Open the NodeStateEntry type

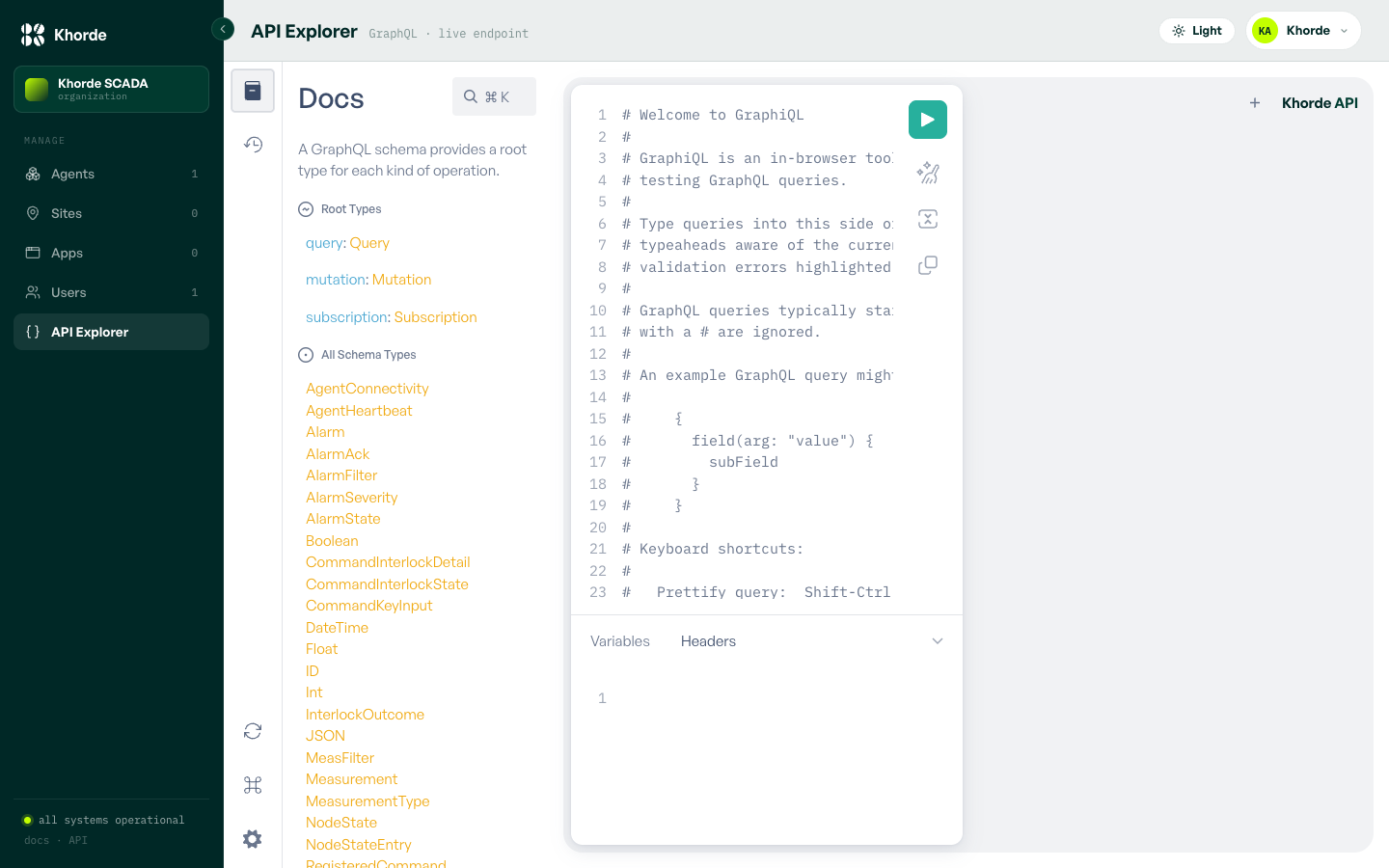coord(359,845)
